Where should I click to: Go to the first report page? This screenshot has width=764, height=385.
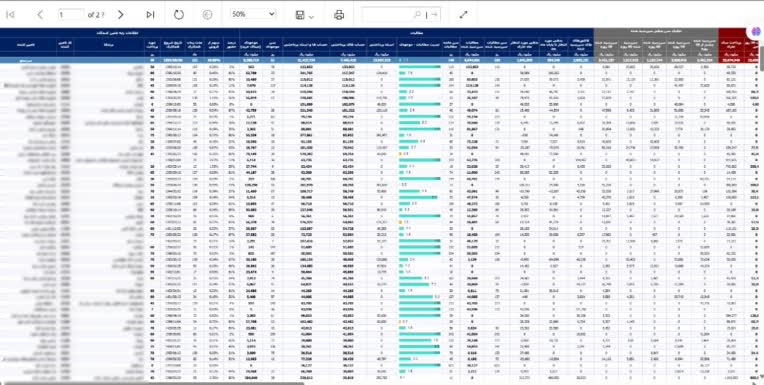pyautogui.click(x=10, y=15)
